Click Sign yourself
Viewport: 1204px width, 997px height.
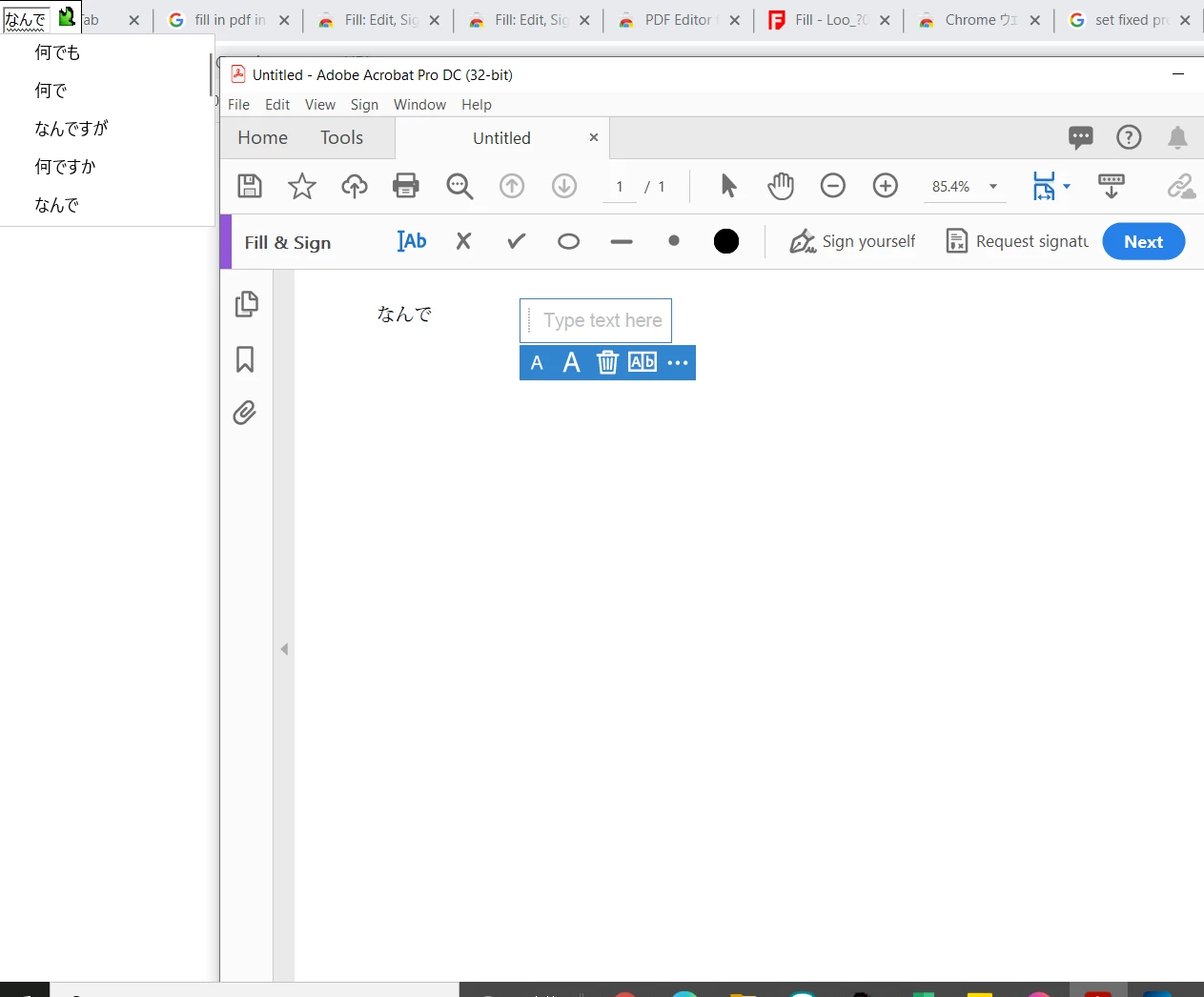[852, 241]
